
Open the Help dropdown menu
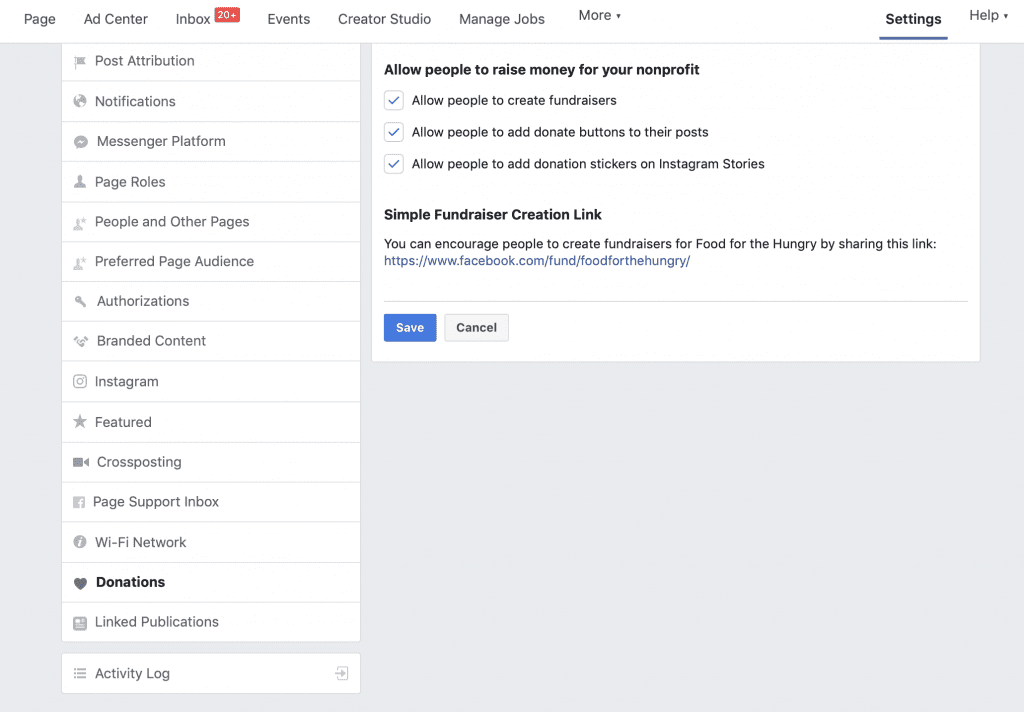click(x=988, y=16)
